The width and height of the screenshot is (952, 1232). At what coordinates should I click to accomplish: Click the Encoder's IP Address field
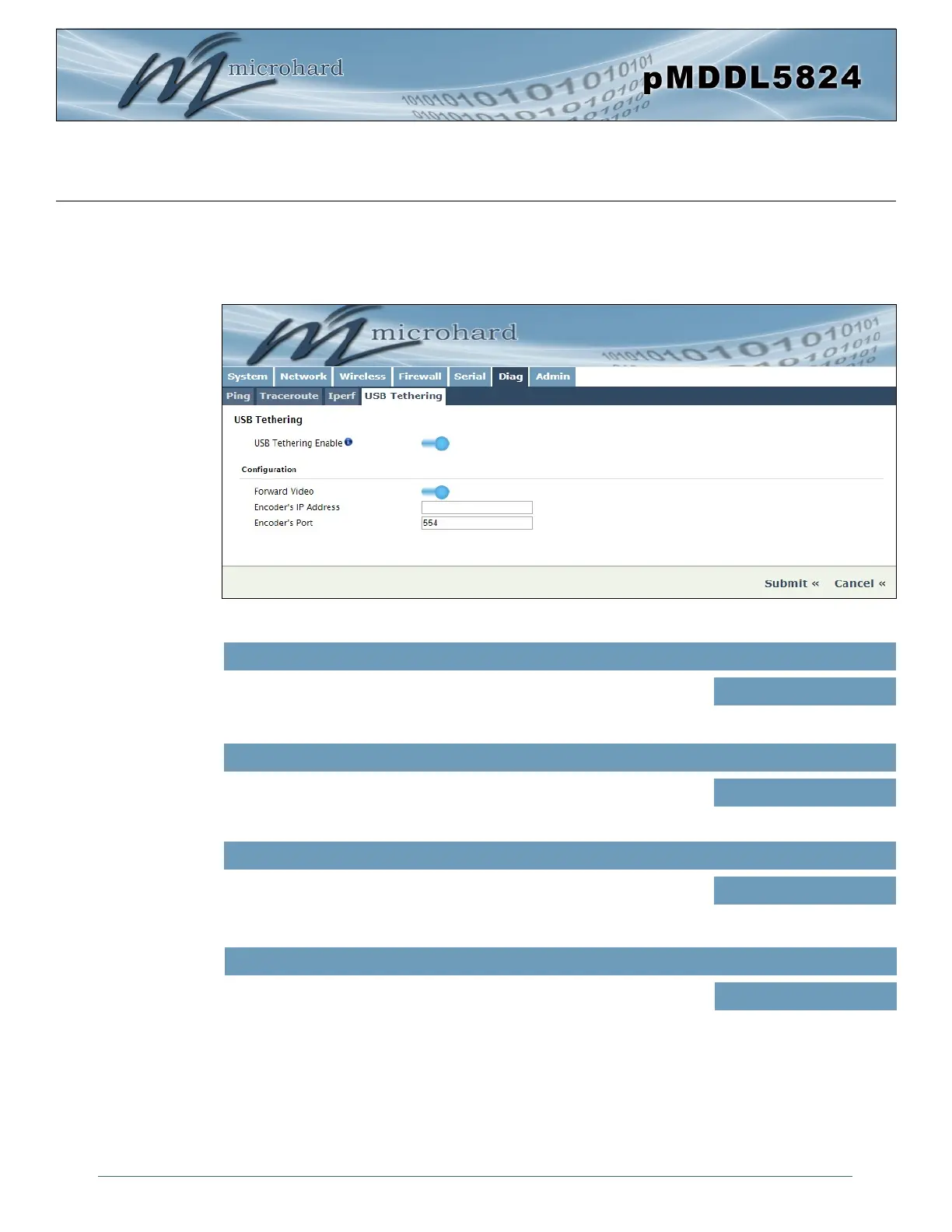click(477, 507)
